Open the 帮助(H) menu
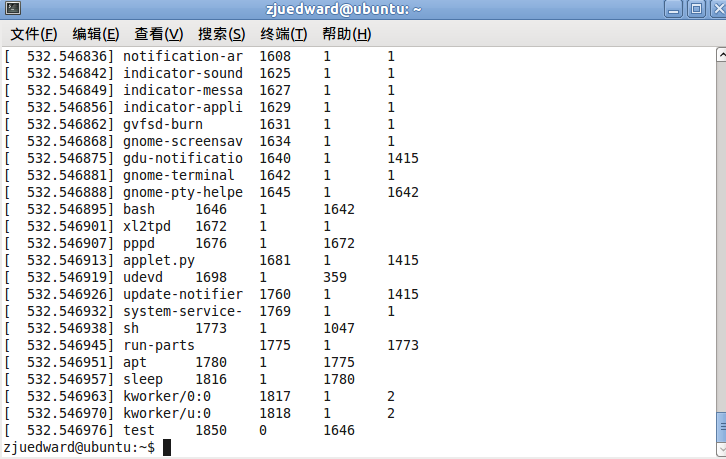The width and height of the screenshot is (726, 459). pyautogui.click(x=346, y=34)
